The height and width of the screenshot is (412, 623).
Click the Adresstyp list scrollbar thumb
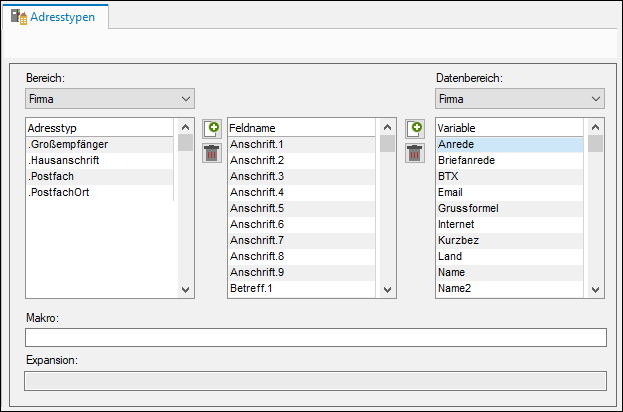click(185, 143)
